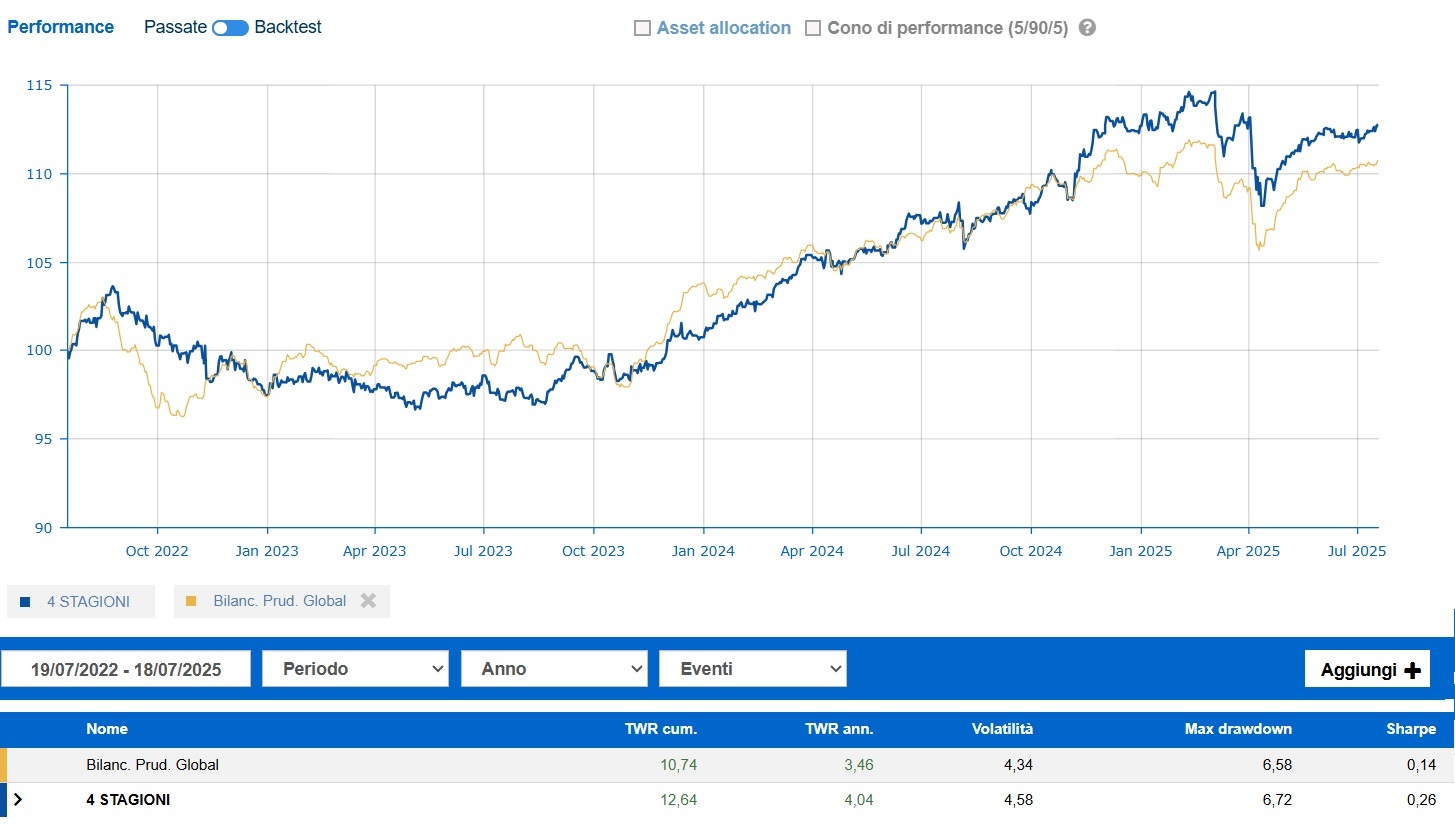
Task: Click the Sharpe column header
Action: 1411,729
